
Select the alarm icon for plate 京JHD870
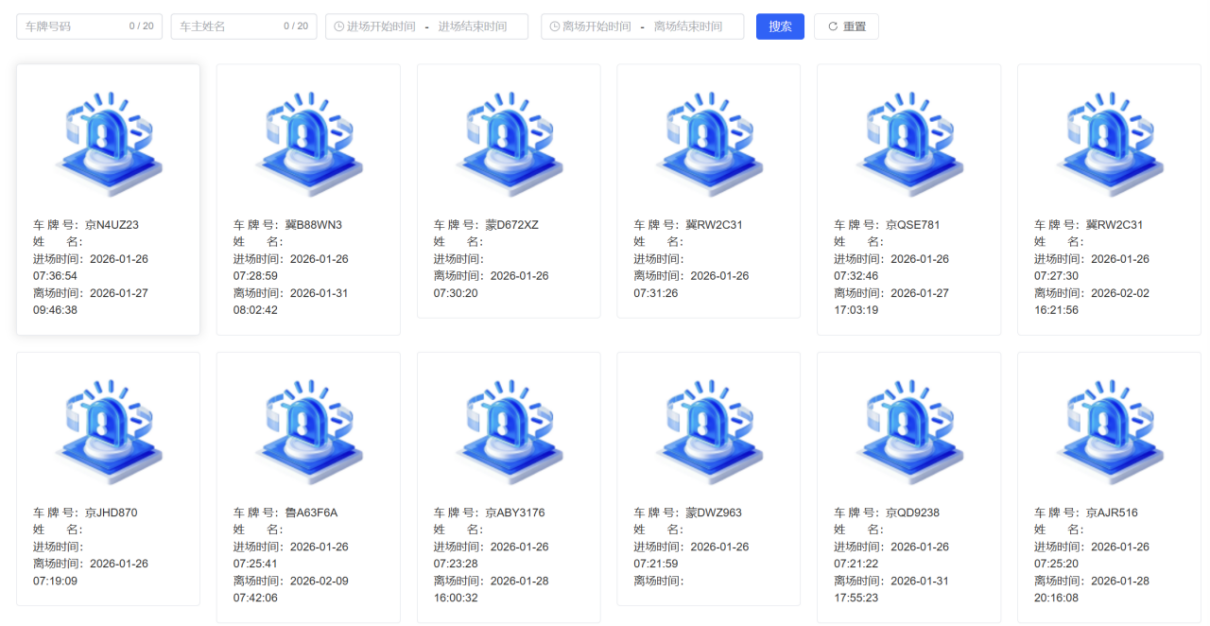pos(108,431)
